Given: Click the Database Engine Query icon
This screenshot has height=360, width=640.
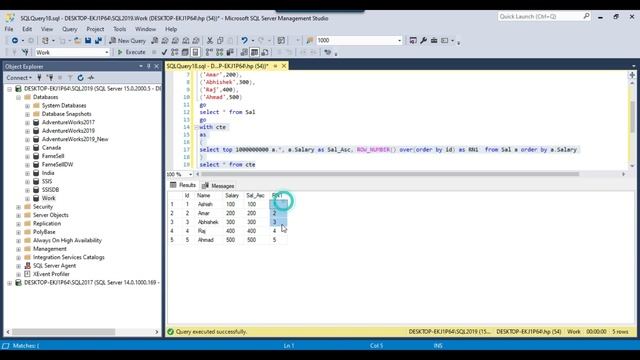Looking at the screenshot, I should coord(155,40).
